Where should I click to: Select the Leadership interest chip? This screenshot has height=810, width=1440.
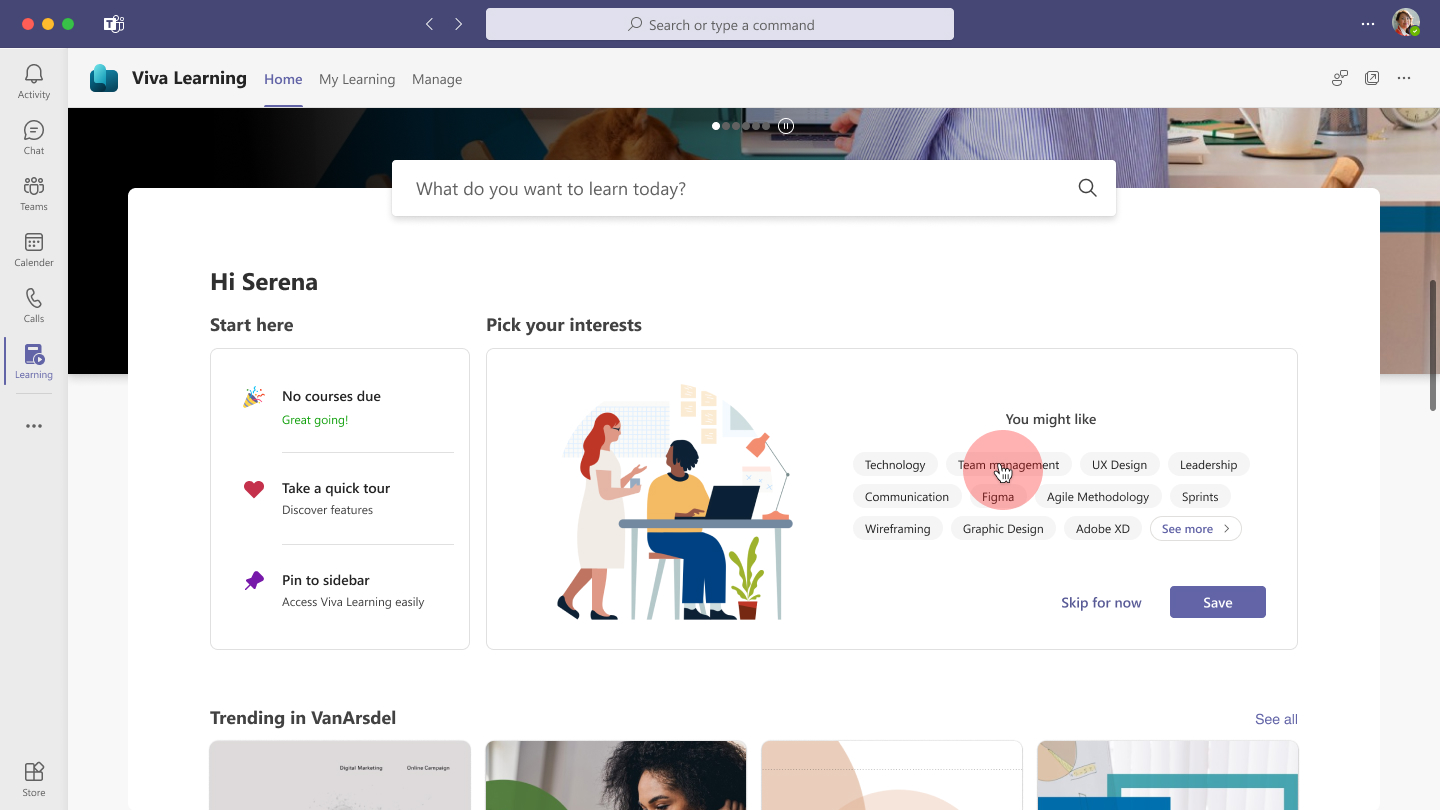click(x=1208, y=464)
